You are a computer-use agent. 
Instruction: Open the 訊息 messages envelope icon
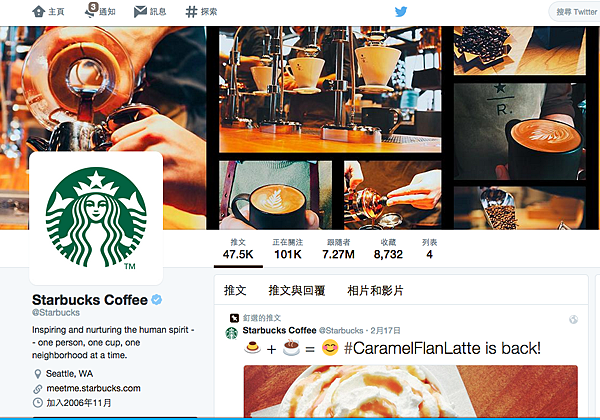click(140, 11)
